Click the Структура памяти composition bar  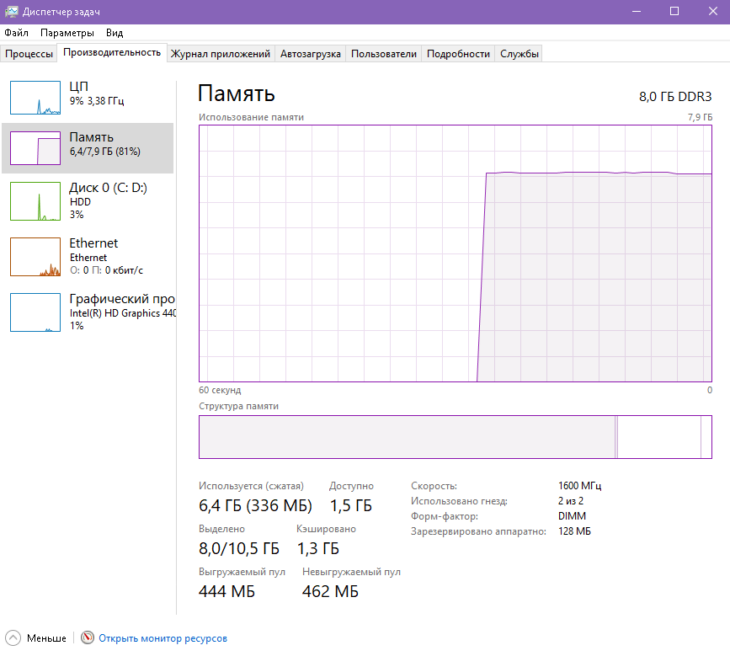(x=455, y=437)
